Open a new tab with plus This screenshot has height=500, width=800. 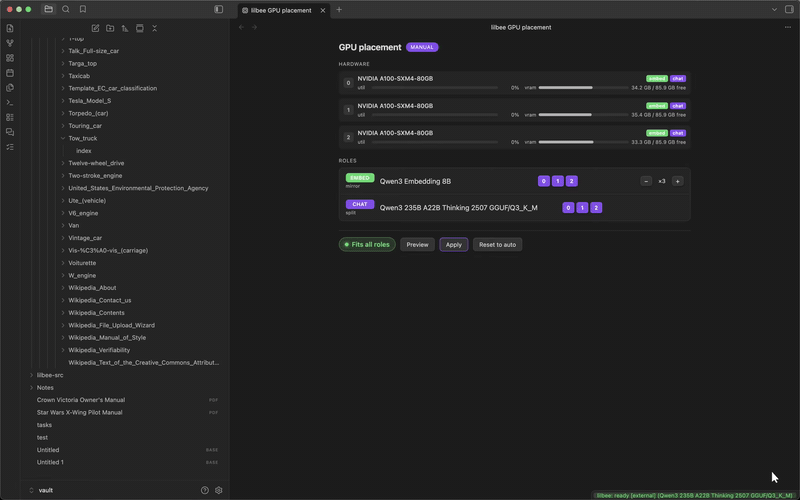pos(339,9)
